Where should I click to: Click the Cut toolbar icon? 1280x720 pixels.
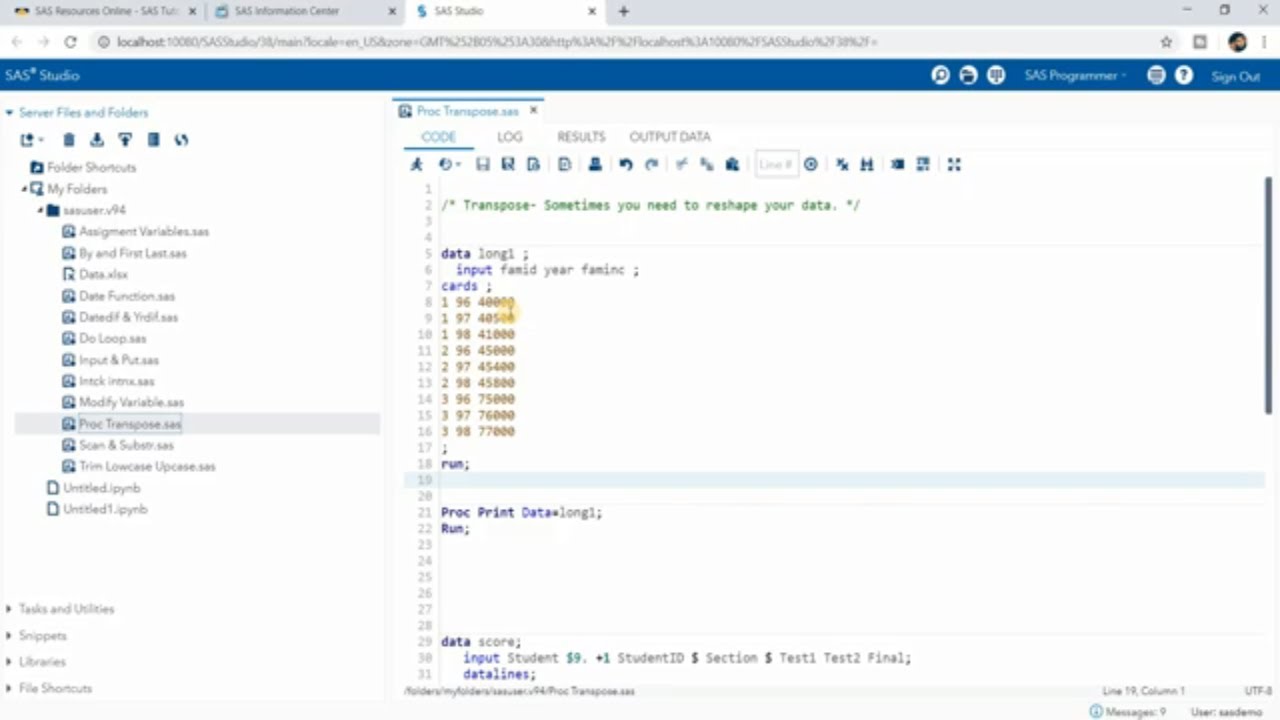coord(681,164)
